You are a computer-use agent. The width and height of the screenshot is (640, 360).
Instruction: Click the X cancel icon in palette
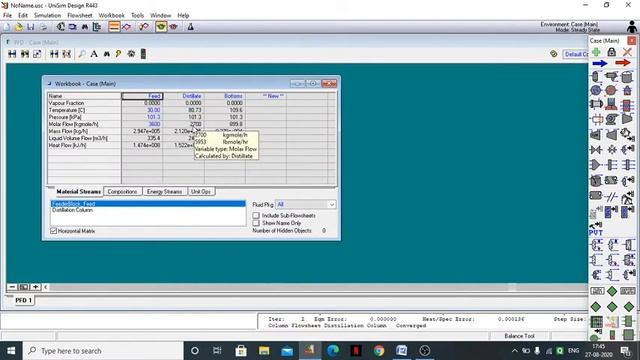[x=627, y=52]
